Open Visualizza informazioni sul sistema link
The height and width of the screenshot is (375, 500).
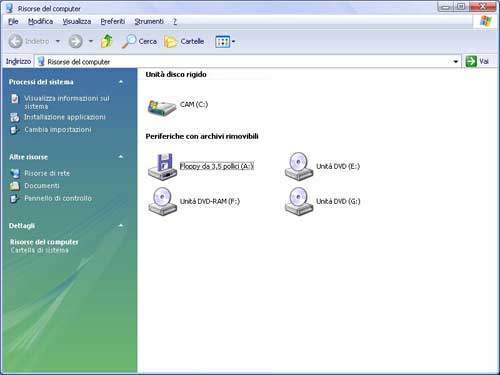(67, 102)
